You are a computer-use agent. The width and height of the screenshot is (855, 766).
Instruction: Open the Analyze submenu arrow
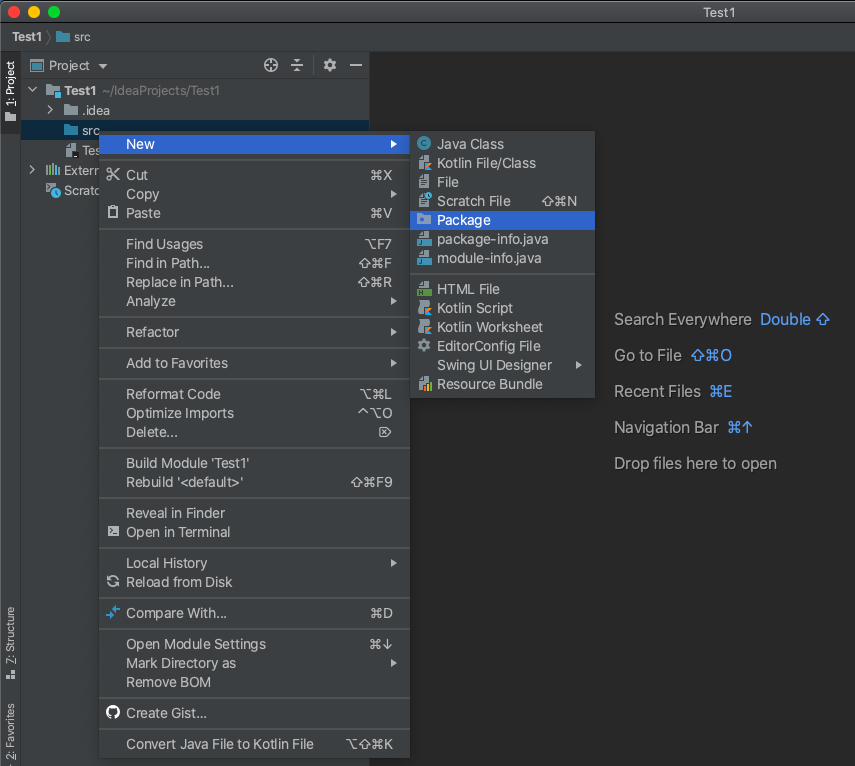click(393, 300)
